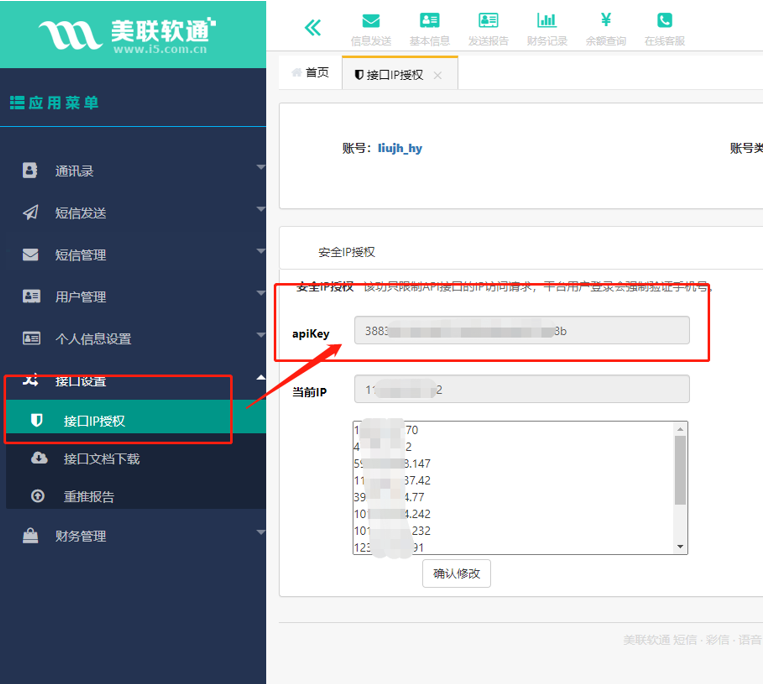Expand the 通讯录 menu arrow

[261, 167]
